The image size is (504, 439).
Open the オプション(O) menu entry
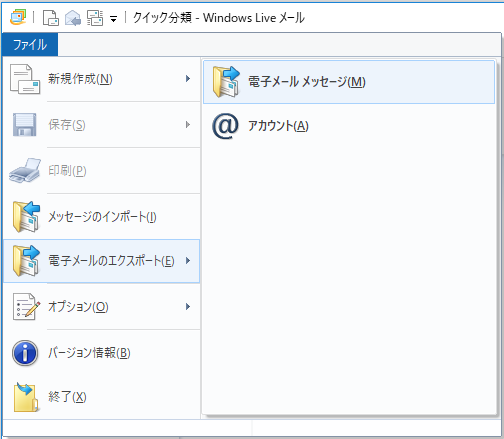(102, 306)
